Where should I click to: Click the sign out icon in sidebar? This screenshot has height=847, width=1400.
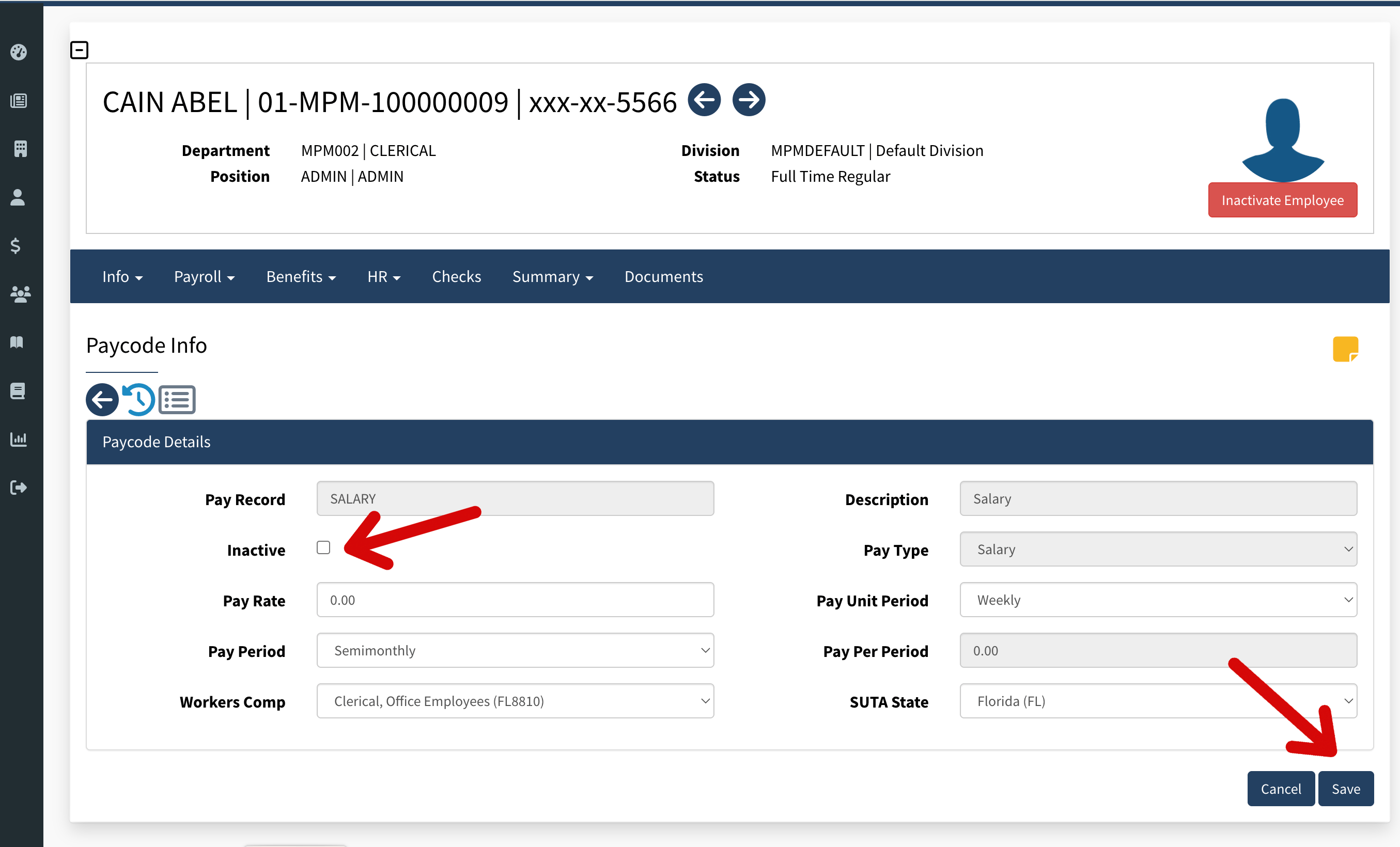(x=19, y=488)
